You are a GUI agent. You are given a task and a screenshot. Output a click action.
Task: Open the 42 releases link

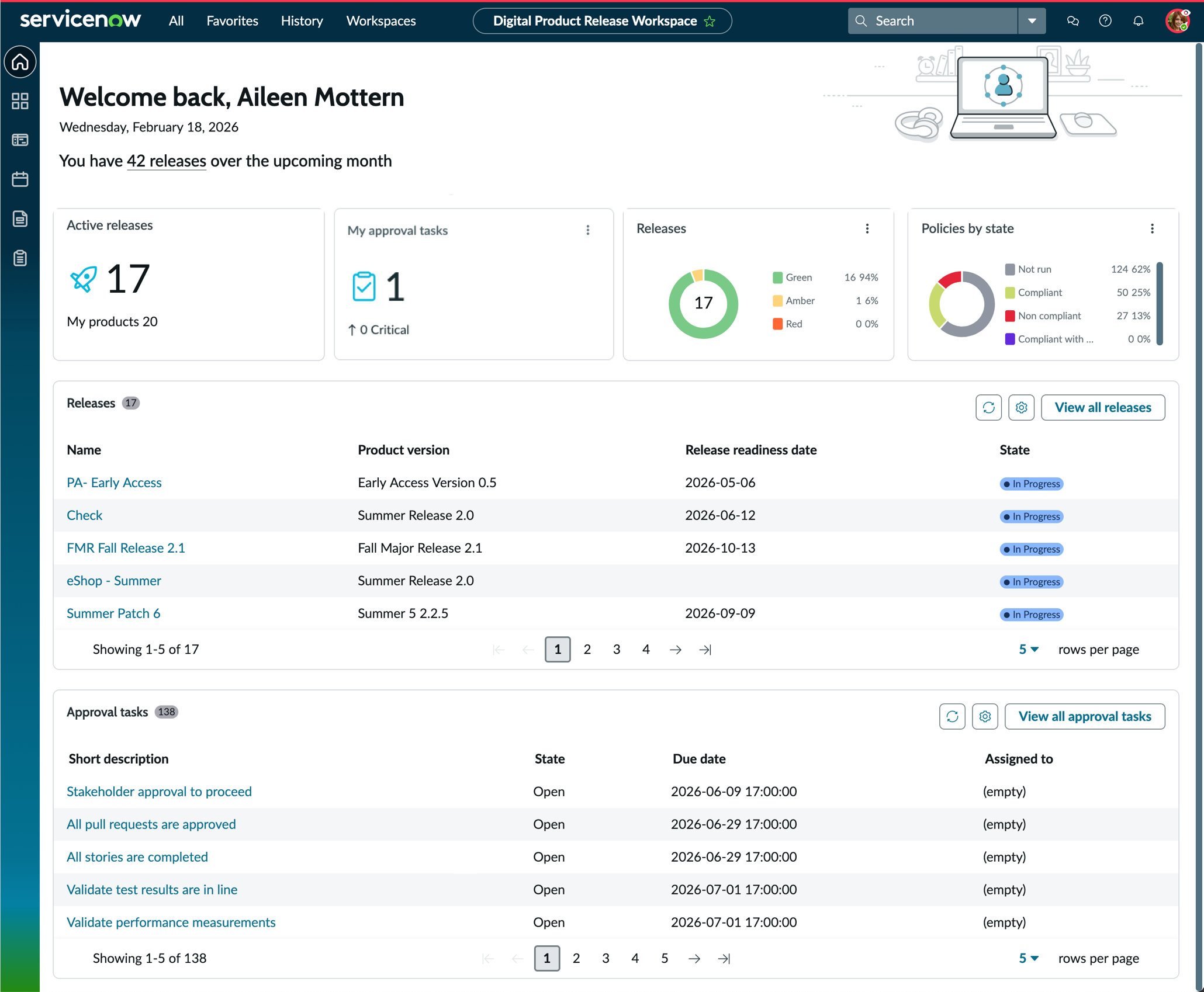167,161
